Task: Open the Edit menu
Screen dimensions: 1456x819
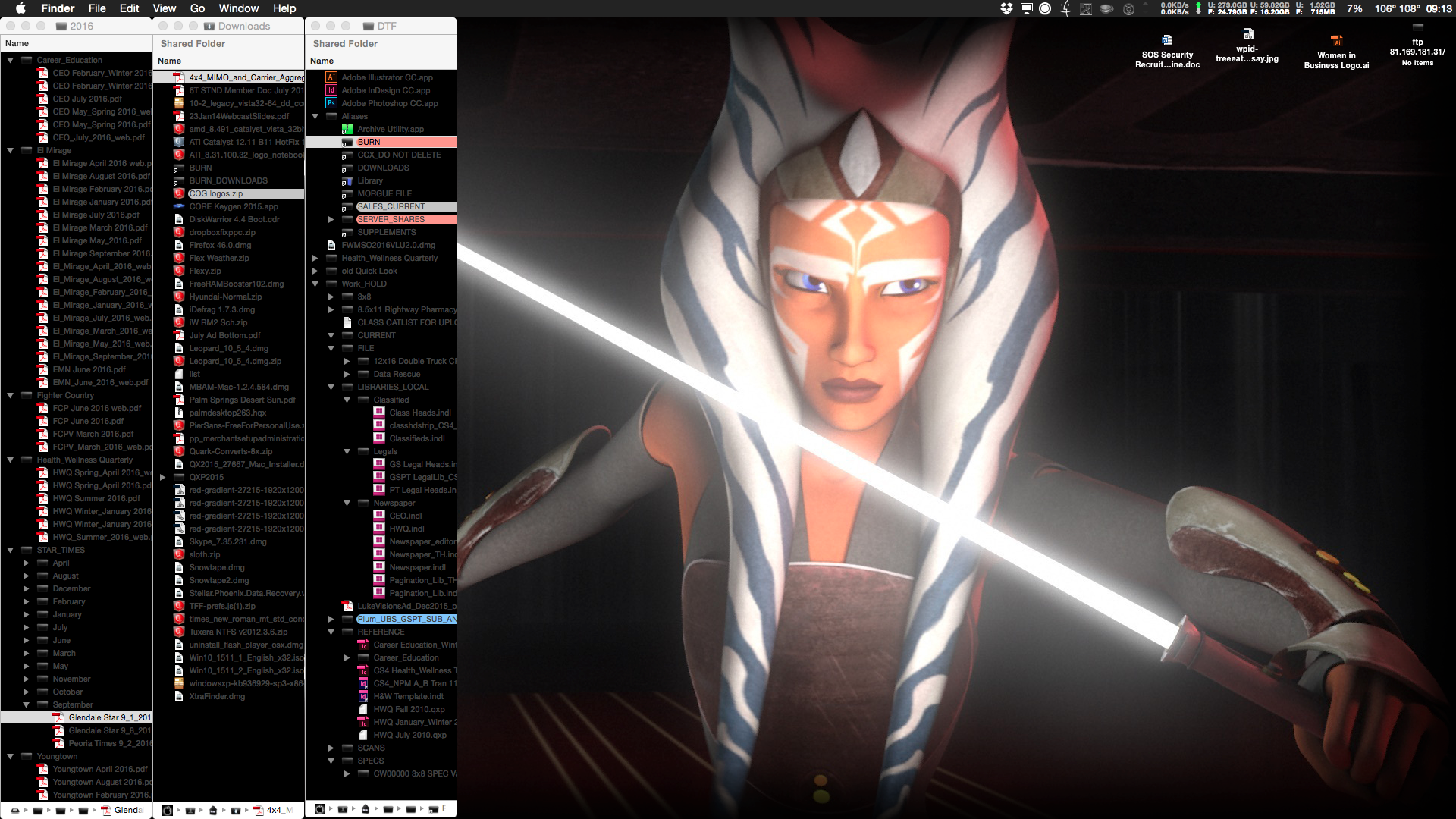Action: pos(130,8)
